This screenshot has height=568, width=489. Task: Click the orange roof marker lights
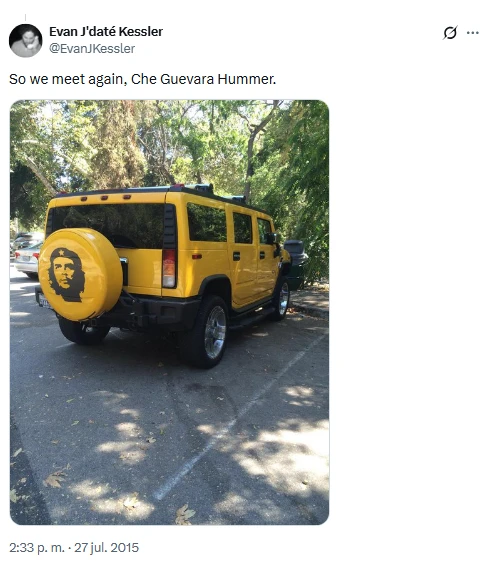pos(105,197)
